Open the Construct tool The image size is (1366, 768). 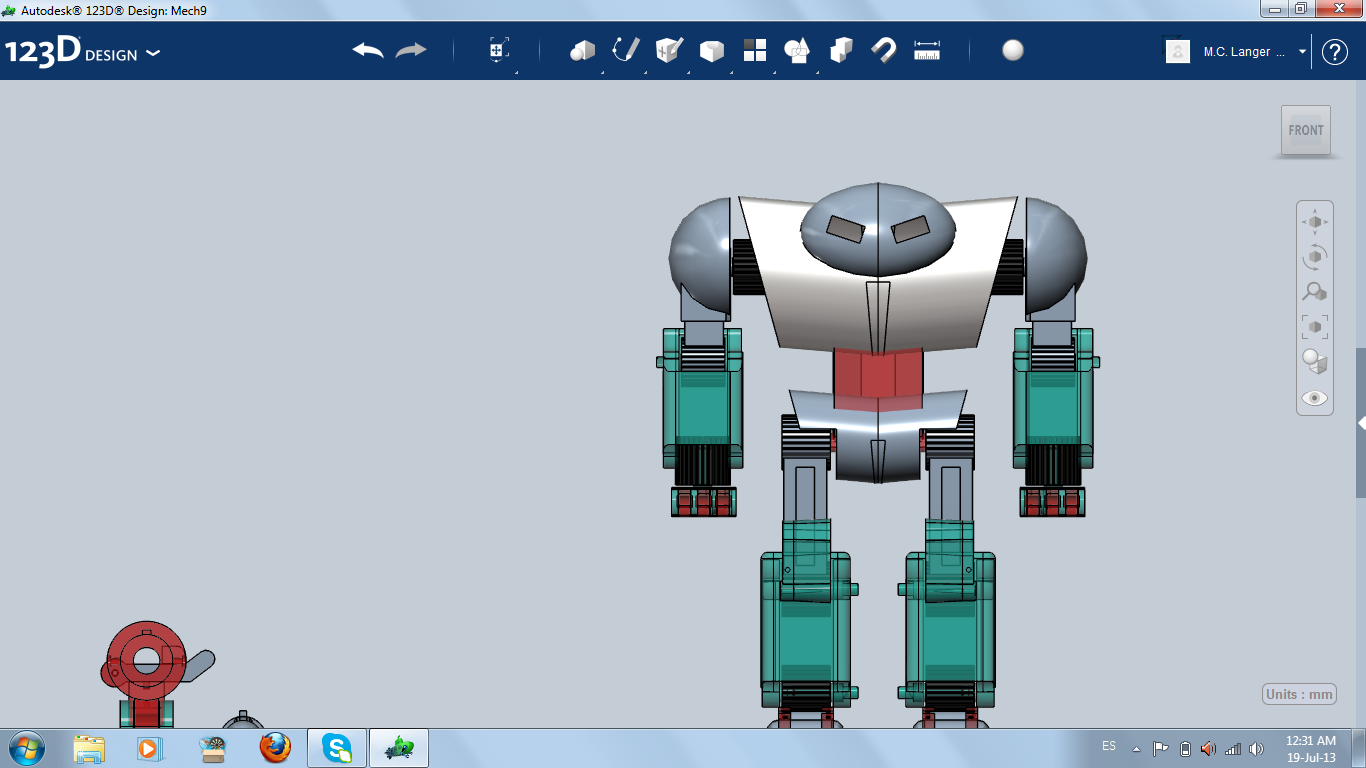(x=669, y=50)
